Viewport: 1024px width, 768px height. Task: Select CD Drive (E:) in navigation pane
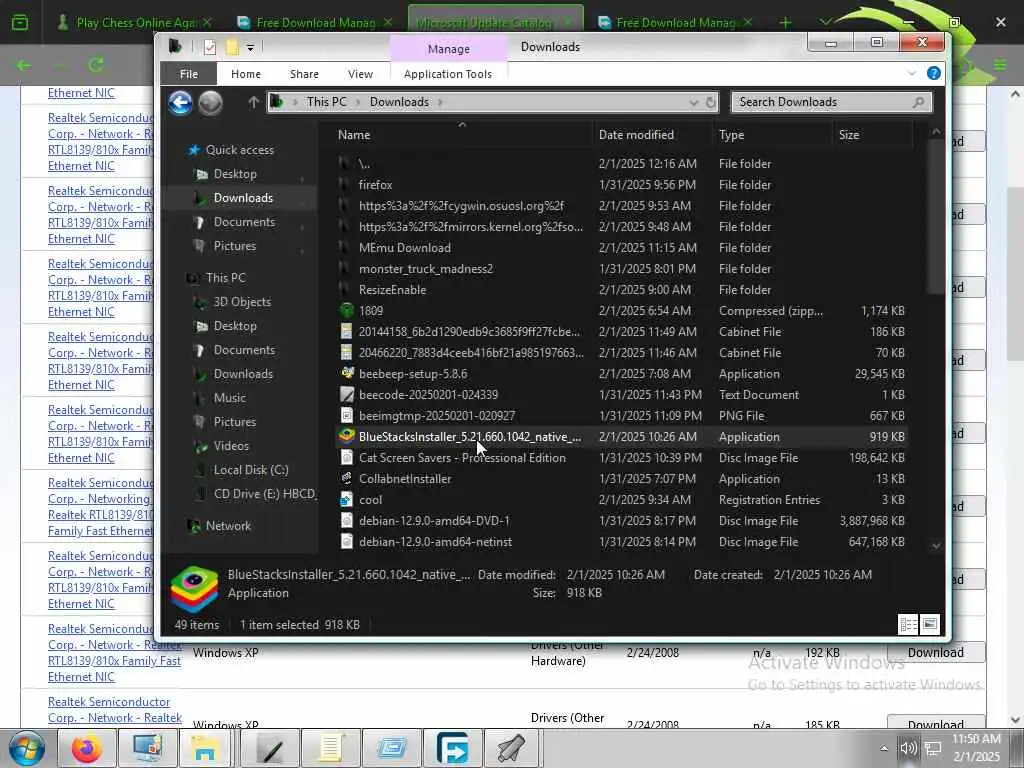[x=264, y=494]
